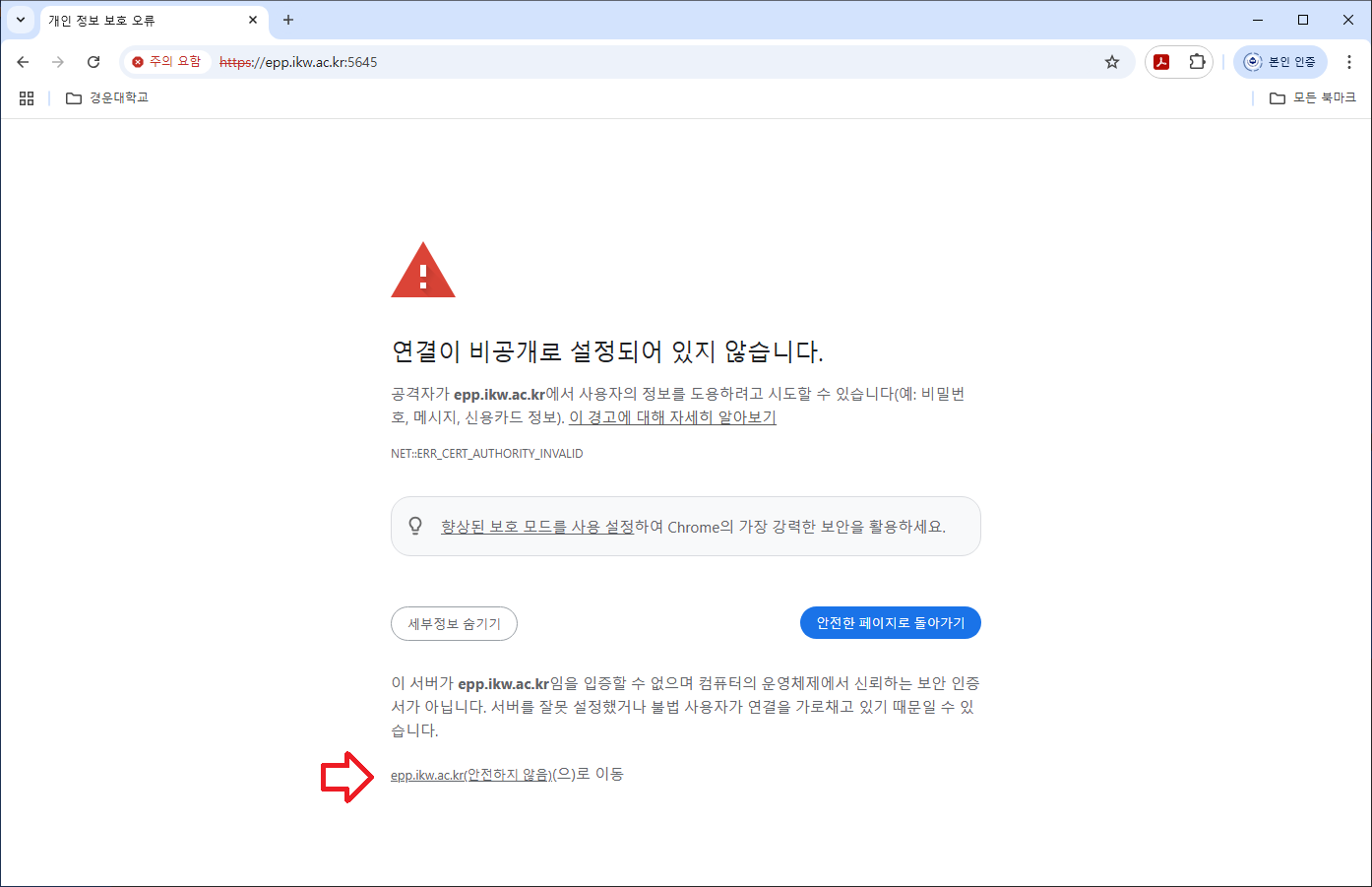Screen dimensions: 1372x887
Task: Click the 주의 요함 security warning chip
Action: pyautogui.click(x=166, y=62)
